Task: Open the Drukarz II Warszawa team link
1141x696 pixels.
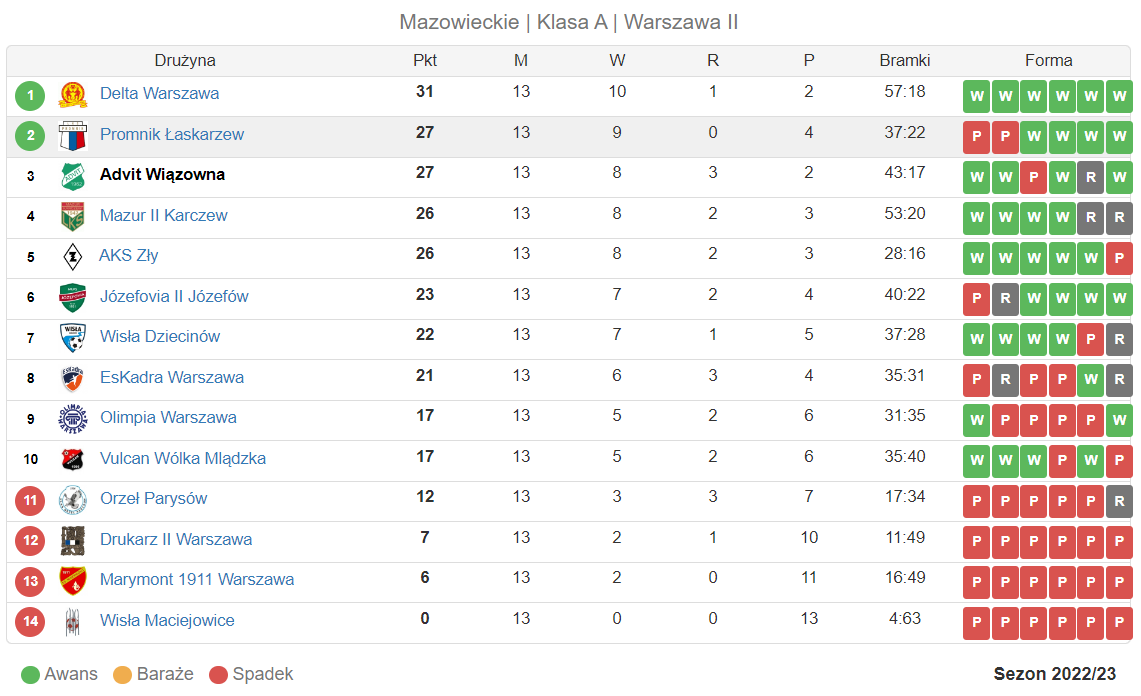Action: [176, 539]
